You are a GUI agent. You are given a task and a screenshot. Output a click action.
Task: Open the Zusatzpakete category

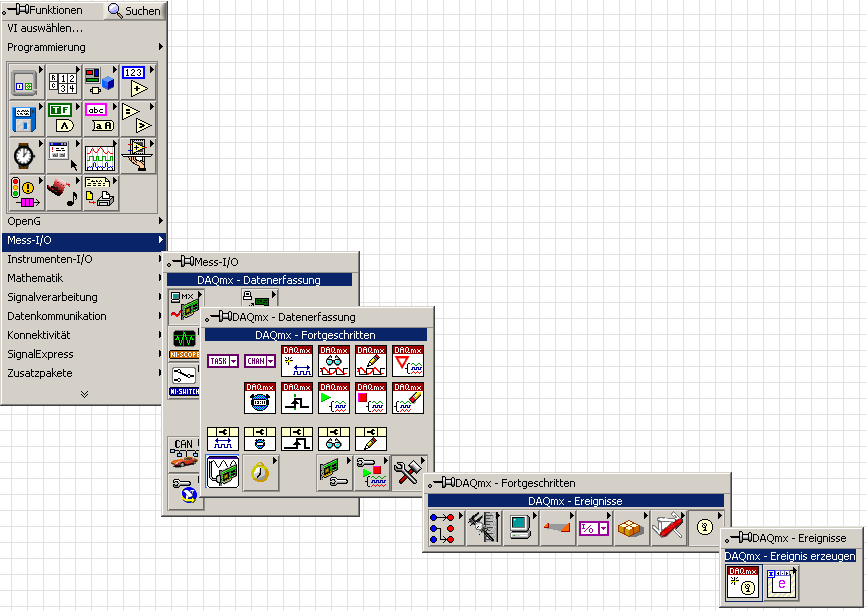84,373
